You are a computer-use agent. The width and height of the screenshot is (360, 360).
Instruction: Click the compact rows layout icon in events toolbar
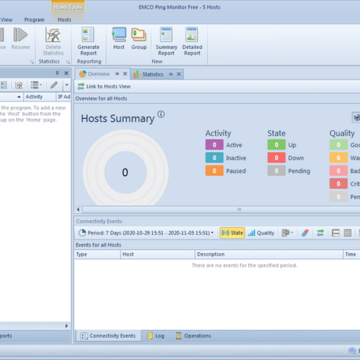pyautogui.click(x=348, y=233)
